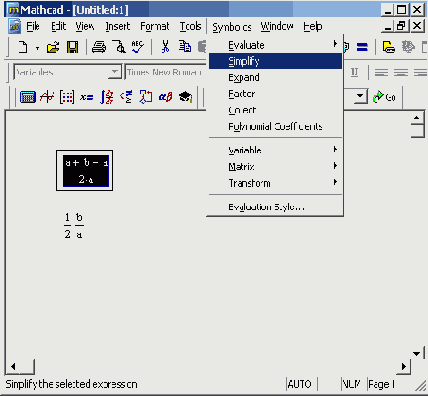Open the Graph toolbar icon
428x396 pixels.
(47, 97)
